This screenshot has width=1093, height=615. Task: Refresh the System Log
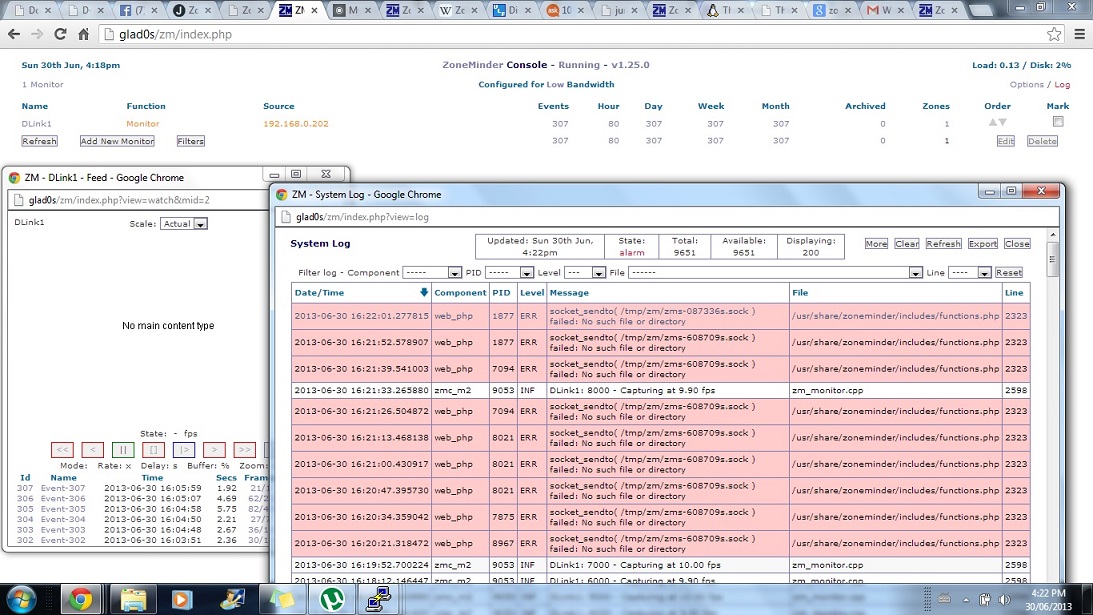944,243
